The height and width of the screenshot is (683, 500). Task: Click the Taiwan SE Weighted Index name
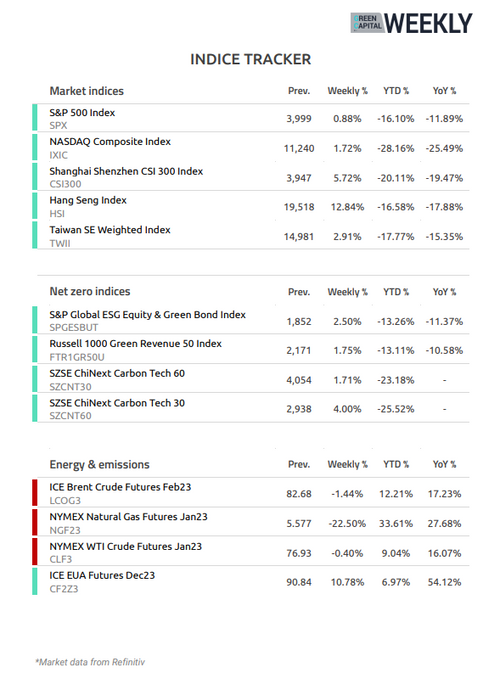pyautogui.click(x=110, y=230)
